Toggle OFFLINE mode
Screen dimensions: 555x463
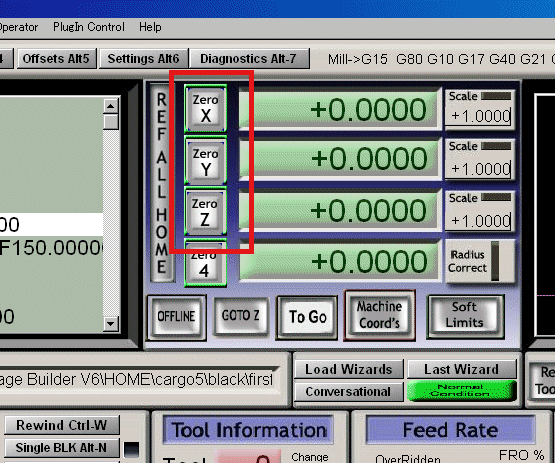point(176,317)
